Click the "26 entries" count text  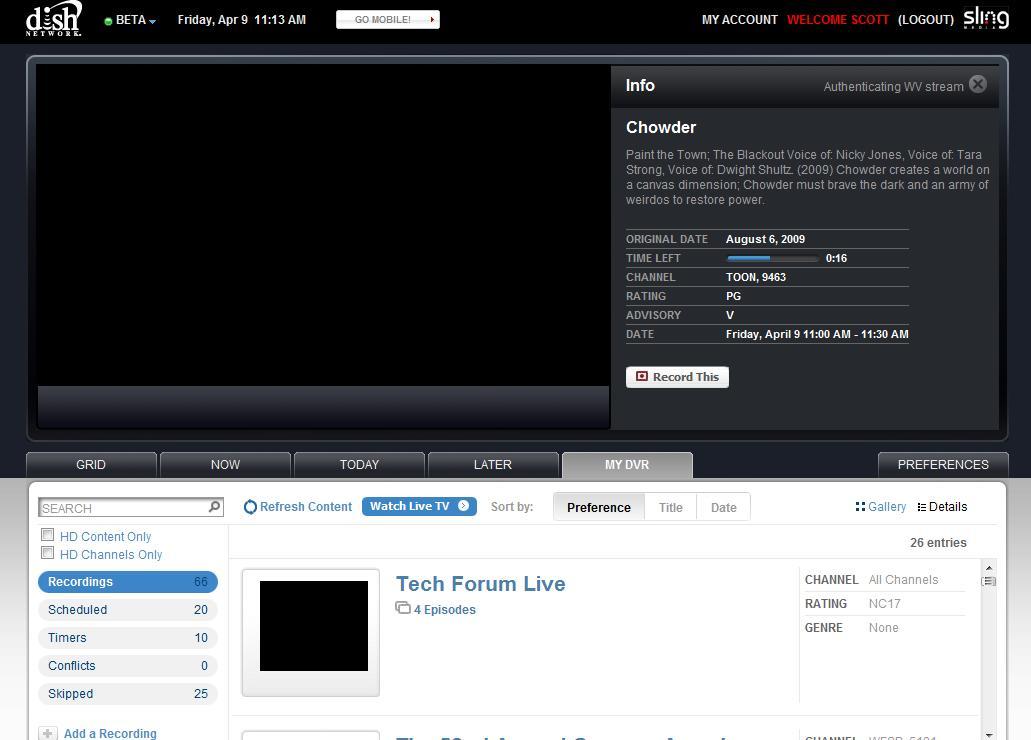pyautogui.click(x=938, y=543)
